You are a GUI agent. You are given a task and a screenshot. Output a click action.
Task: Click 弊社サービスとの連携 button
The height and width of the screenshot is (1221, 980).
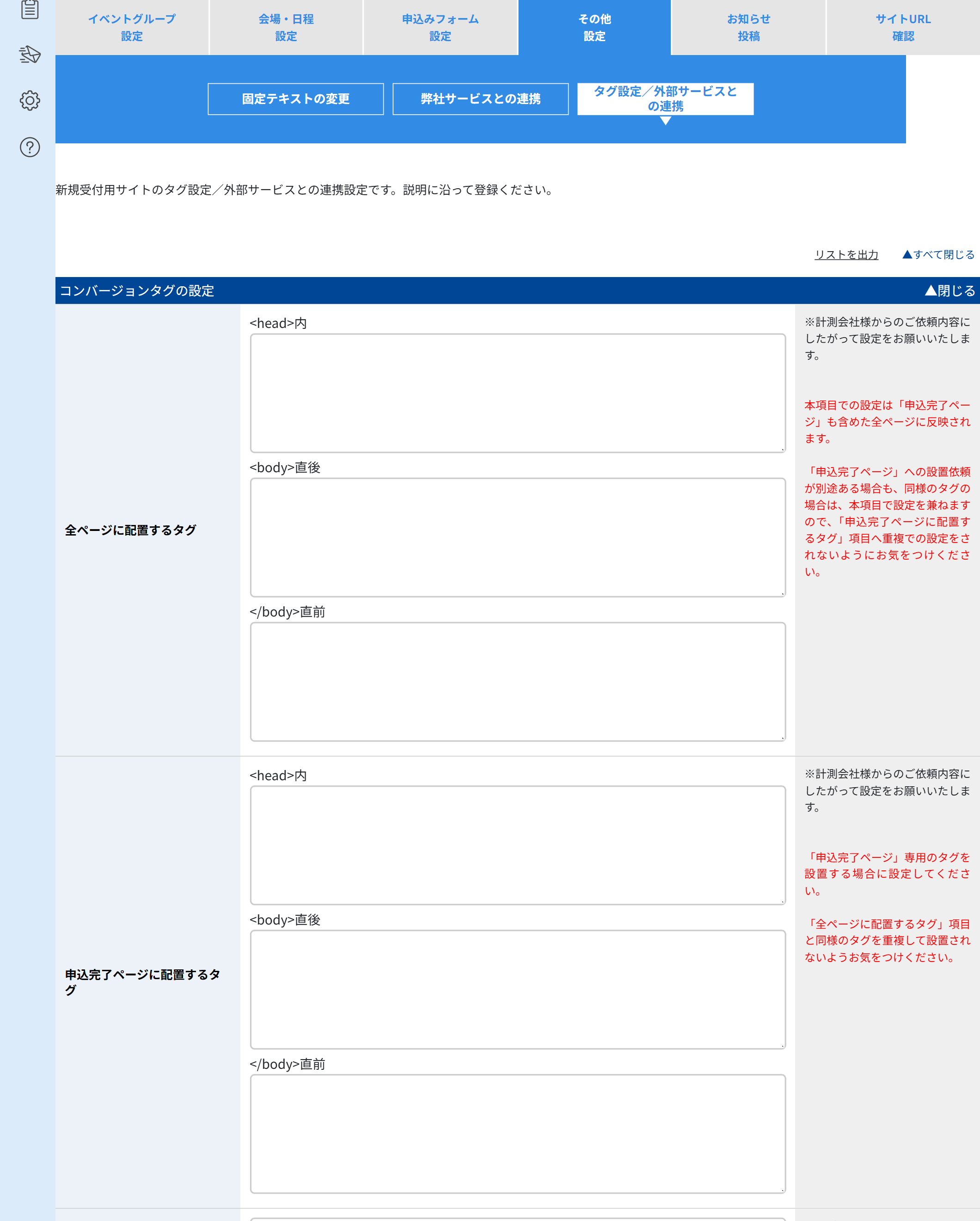click(x=480, y=99)
